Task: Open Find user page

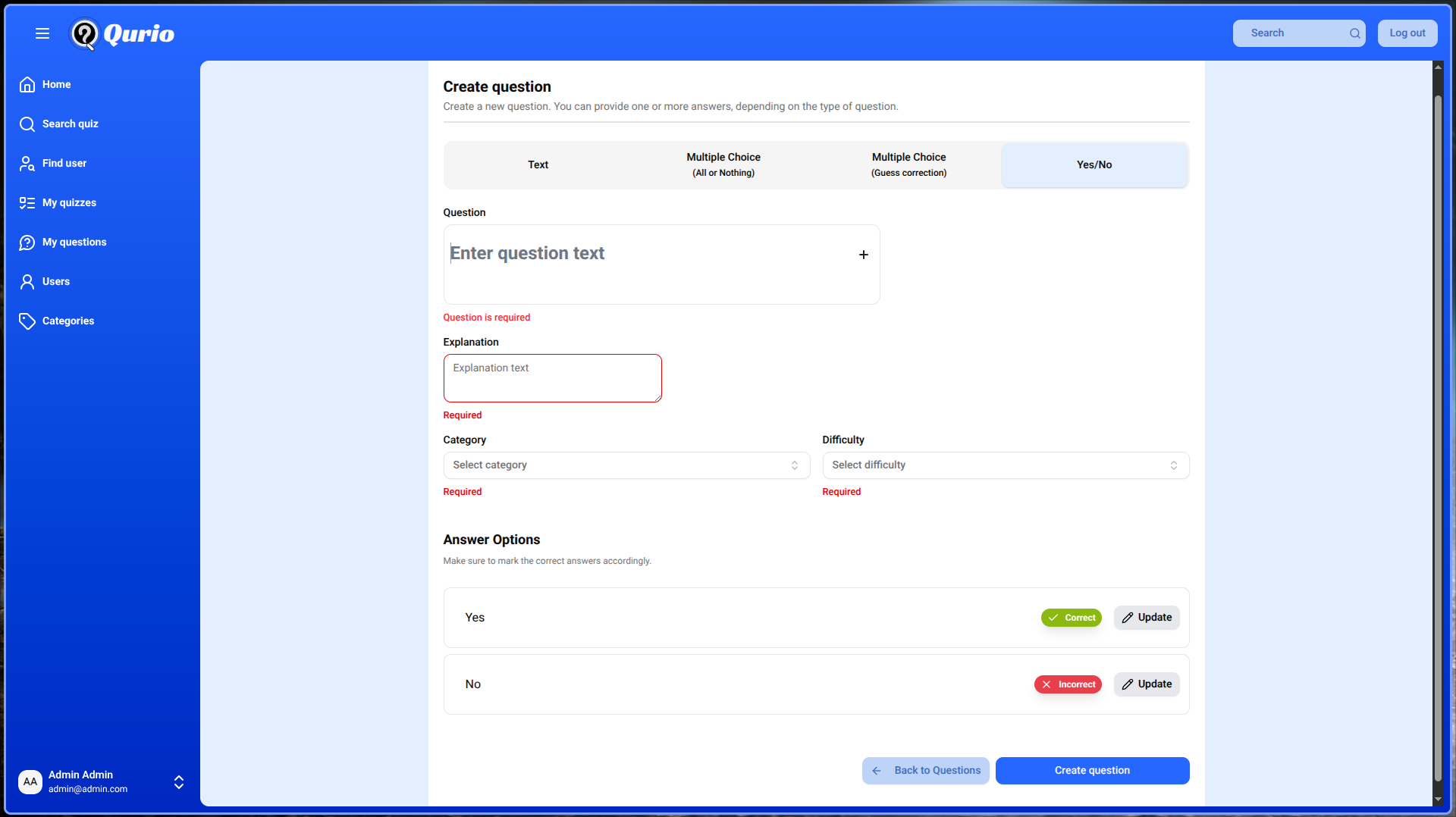Action: tap(64, 163)
